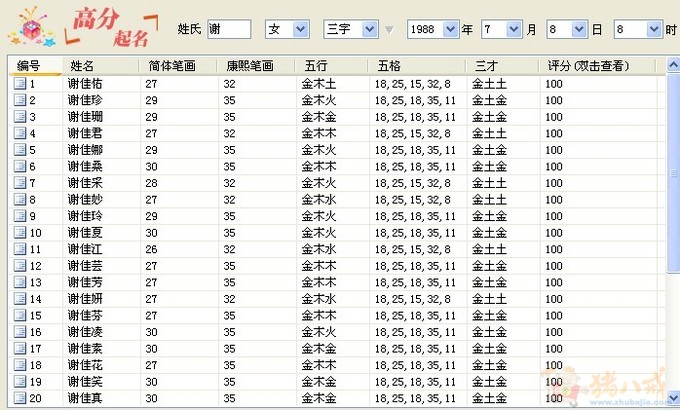Click simplified stroke count 28 in row 7
This screenshot has width=680, height=410.
(151, 183)
